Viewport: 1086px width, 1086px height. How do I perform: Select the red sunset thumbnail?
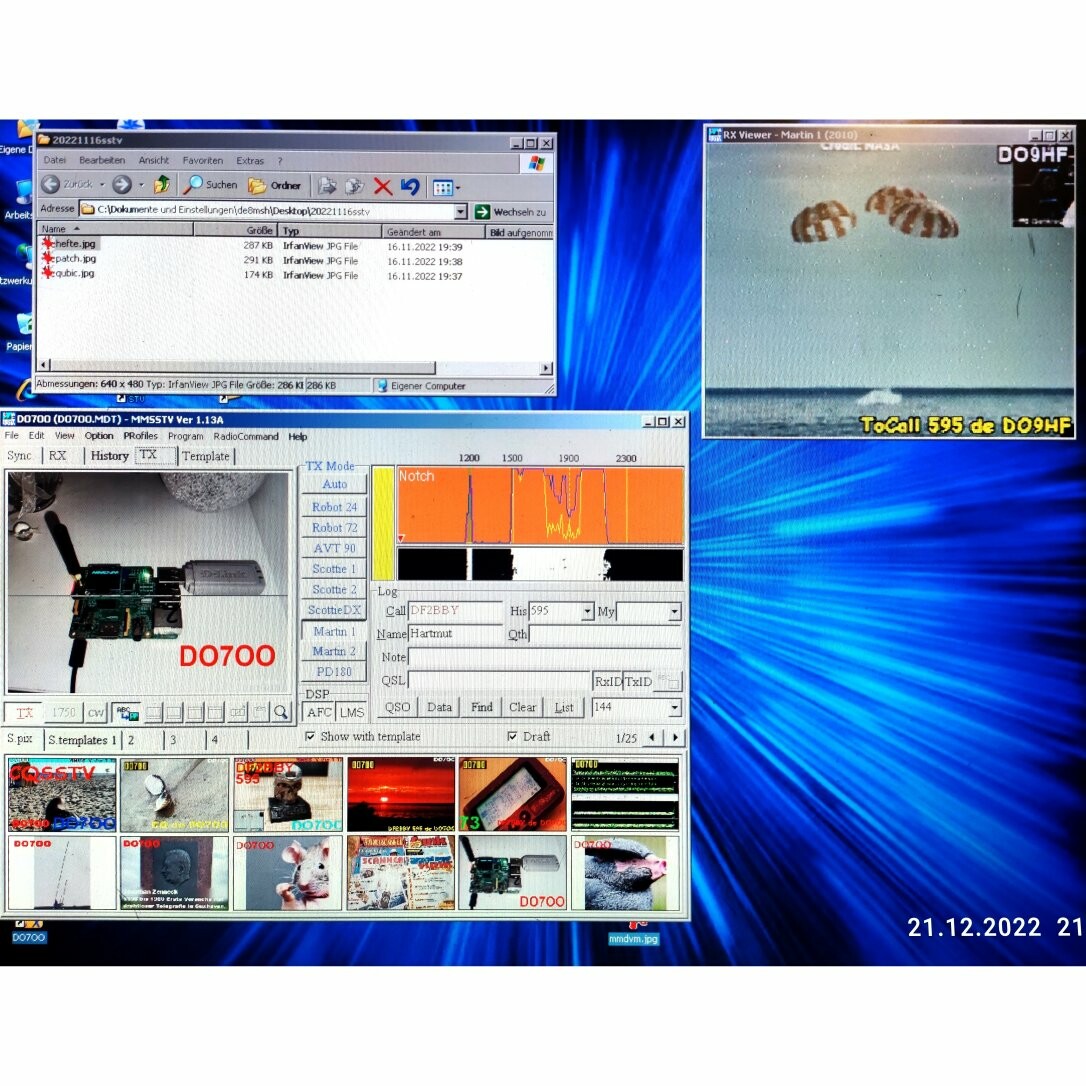400,794
